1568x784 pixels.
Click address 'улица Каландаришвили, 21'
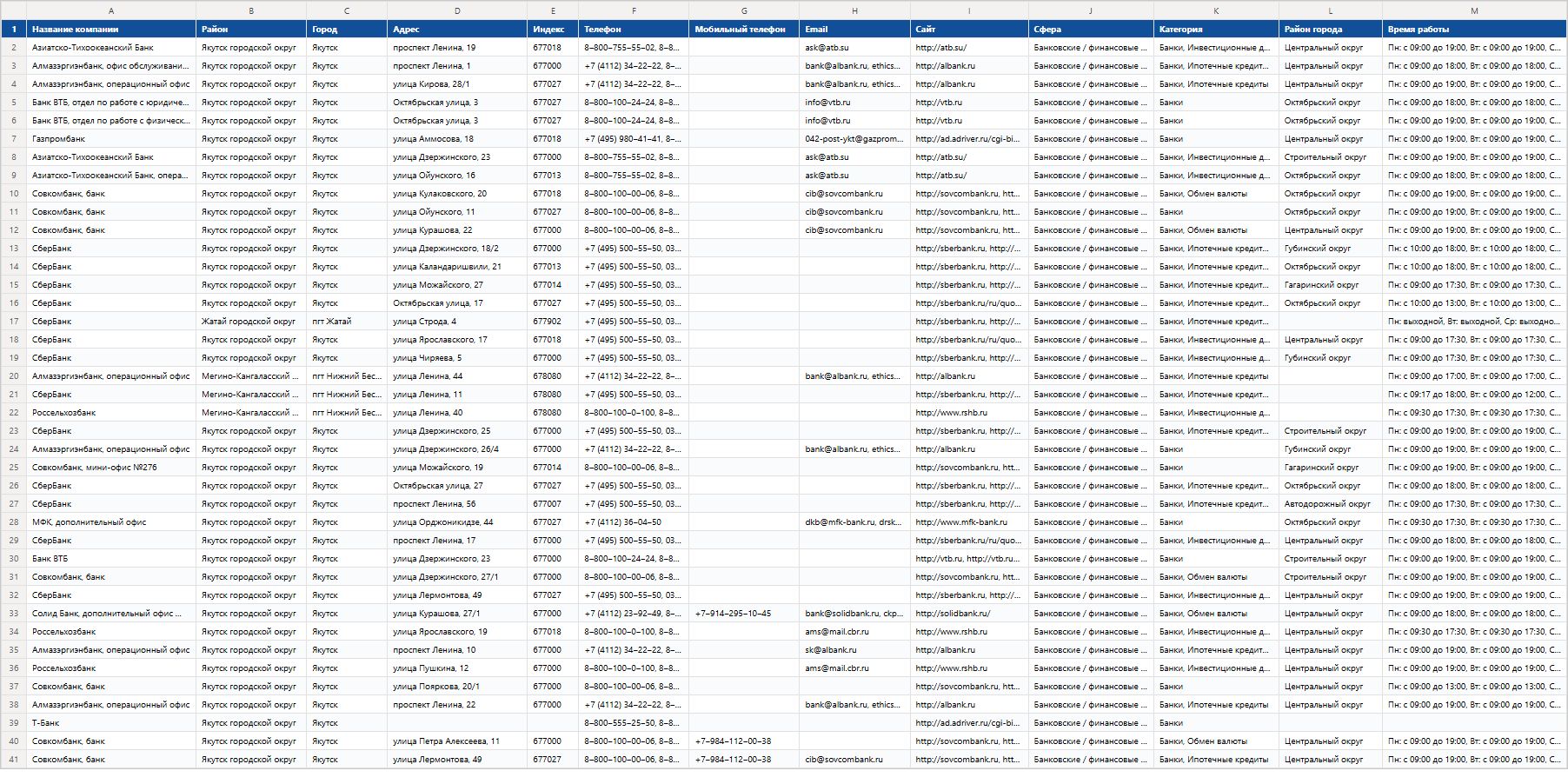457,267
